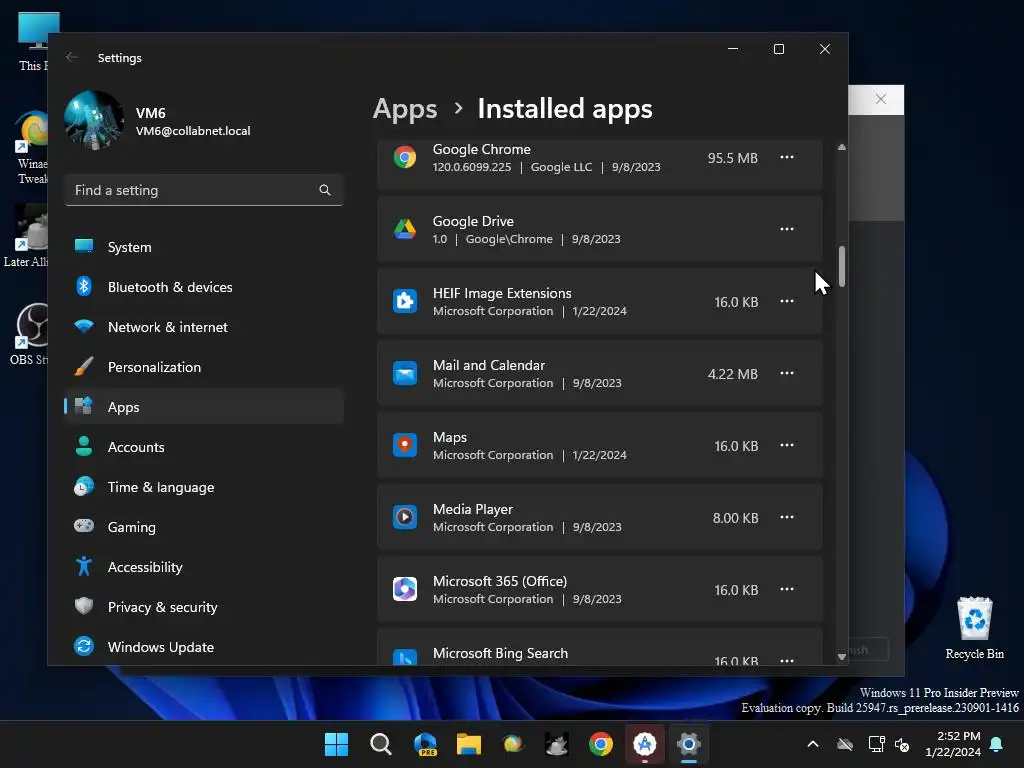
Task: Click the VM6 profile picture
Action: [x=94, y=120]
